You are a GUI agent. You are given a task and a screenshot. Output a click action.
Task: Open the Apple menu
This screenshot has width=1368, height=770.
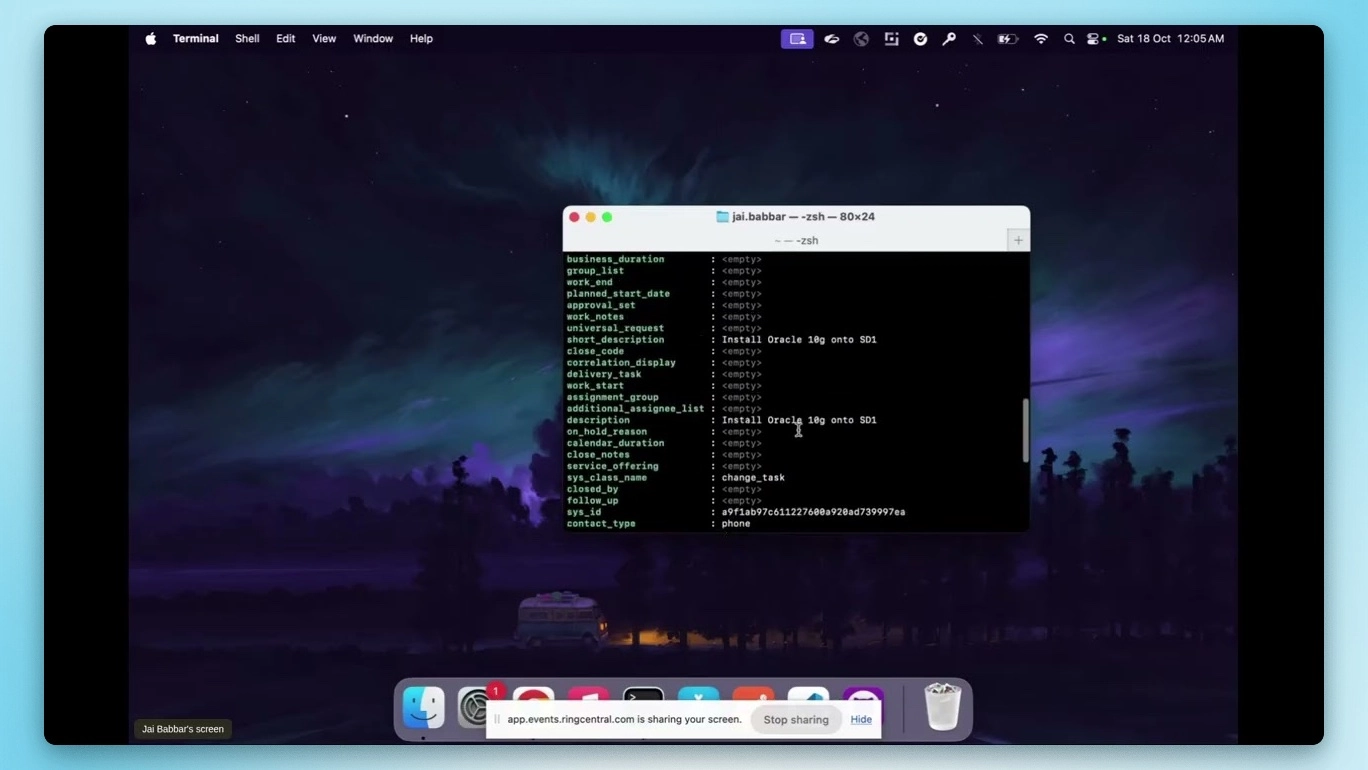pyautogui.click(x=150, y=38)
